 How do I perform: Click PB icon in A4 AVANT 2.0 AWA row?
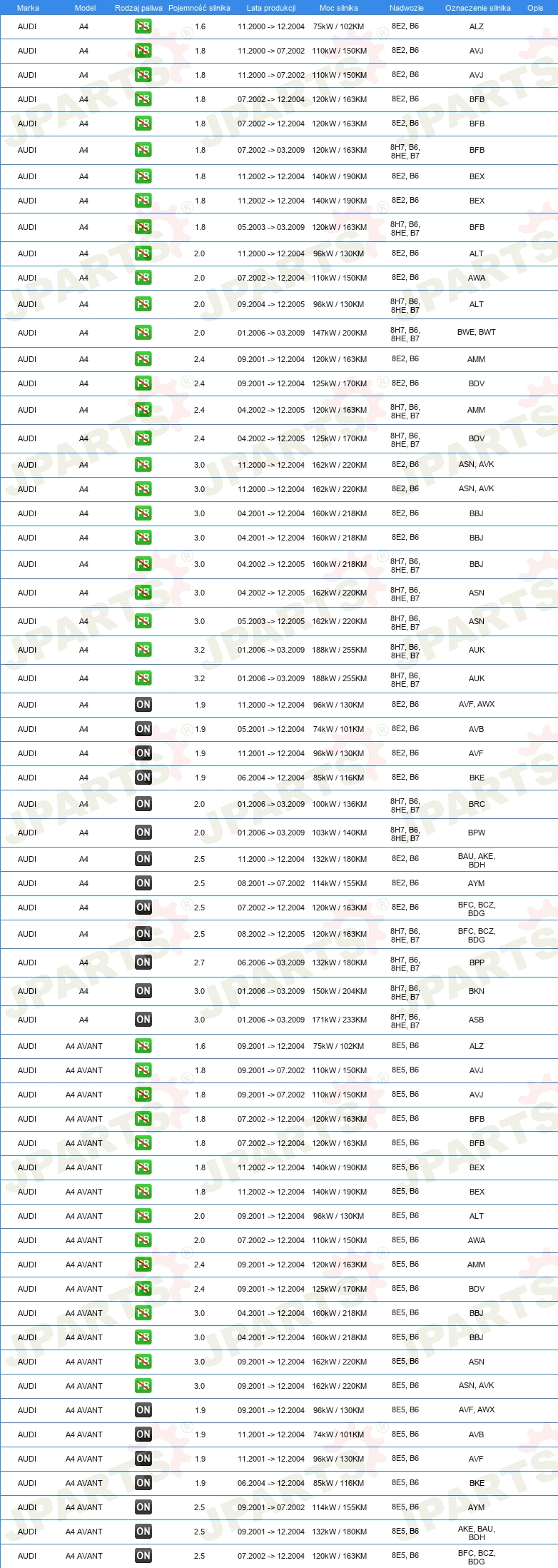143,1240
